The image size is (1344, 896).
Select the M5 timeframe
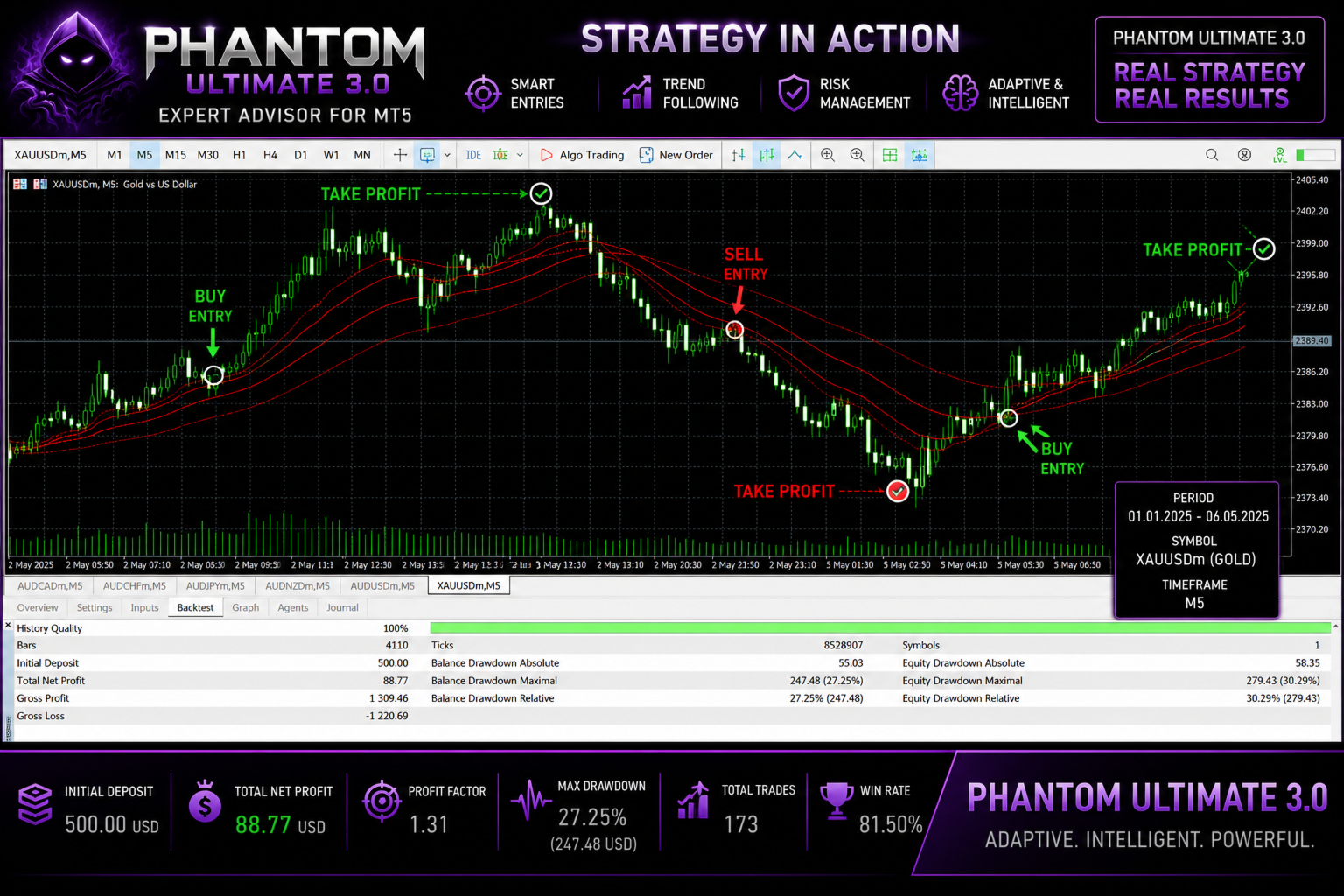tap(144, 155)
